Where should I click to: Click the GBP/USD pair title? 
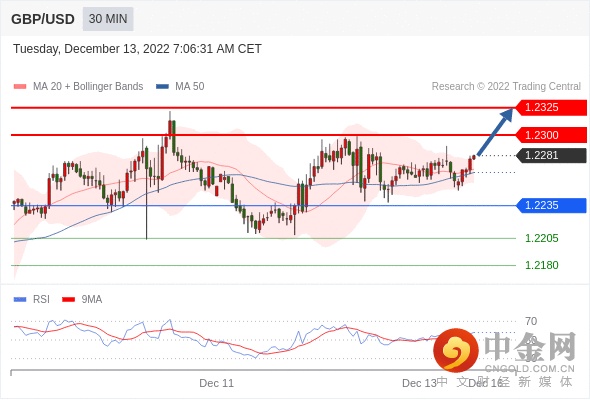click(43, 19)
